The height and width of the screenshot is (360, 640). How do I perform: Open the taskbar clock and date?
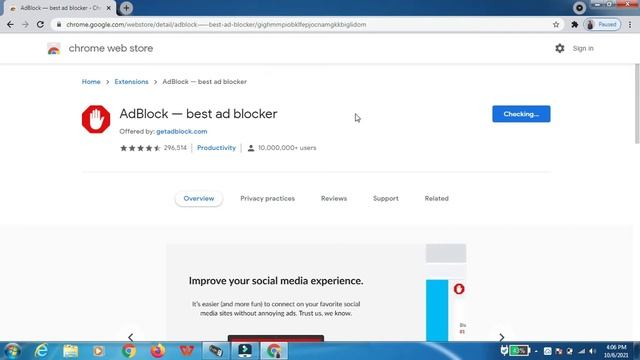pos(616,351)
